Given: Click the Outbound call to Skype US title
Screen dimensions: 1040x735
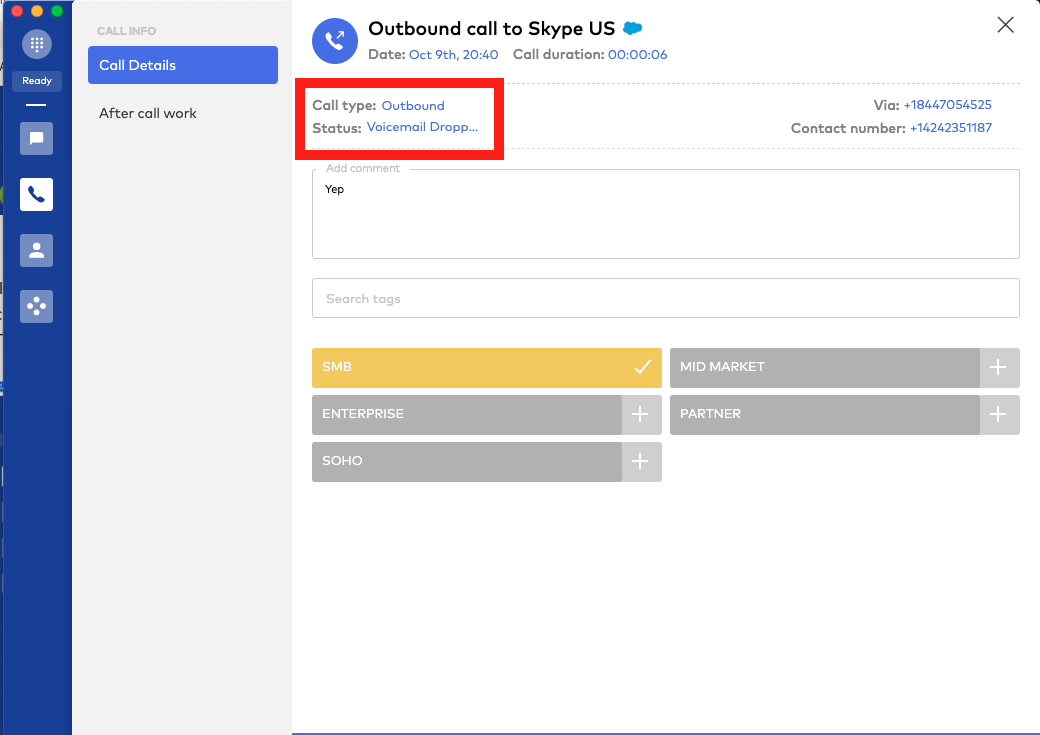Looking at the screenshot, I should click(x=491, y=29).
